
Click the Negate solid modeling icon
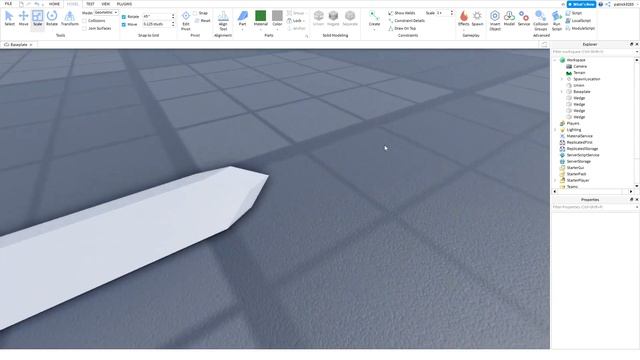pyautogui.click(x=333, y=18)
